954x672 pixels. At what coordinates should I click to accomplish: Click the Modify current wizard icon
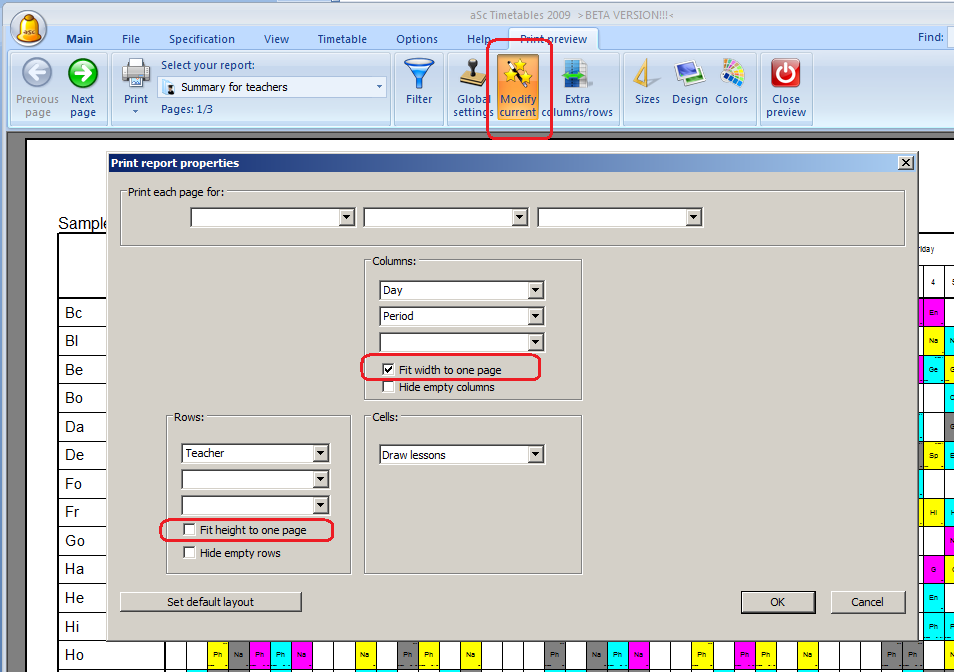pos(518,74)
